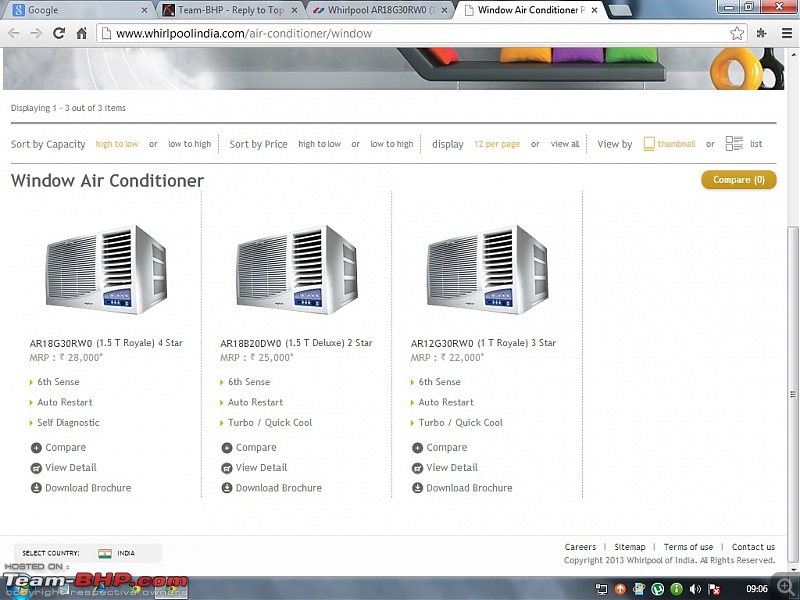Click the Compare plus icon for AR18G30RW0
This screenshot has height=600, width=800.
click(x=36, y=448)
